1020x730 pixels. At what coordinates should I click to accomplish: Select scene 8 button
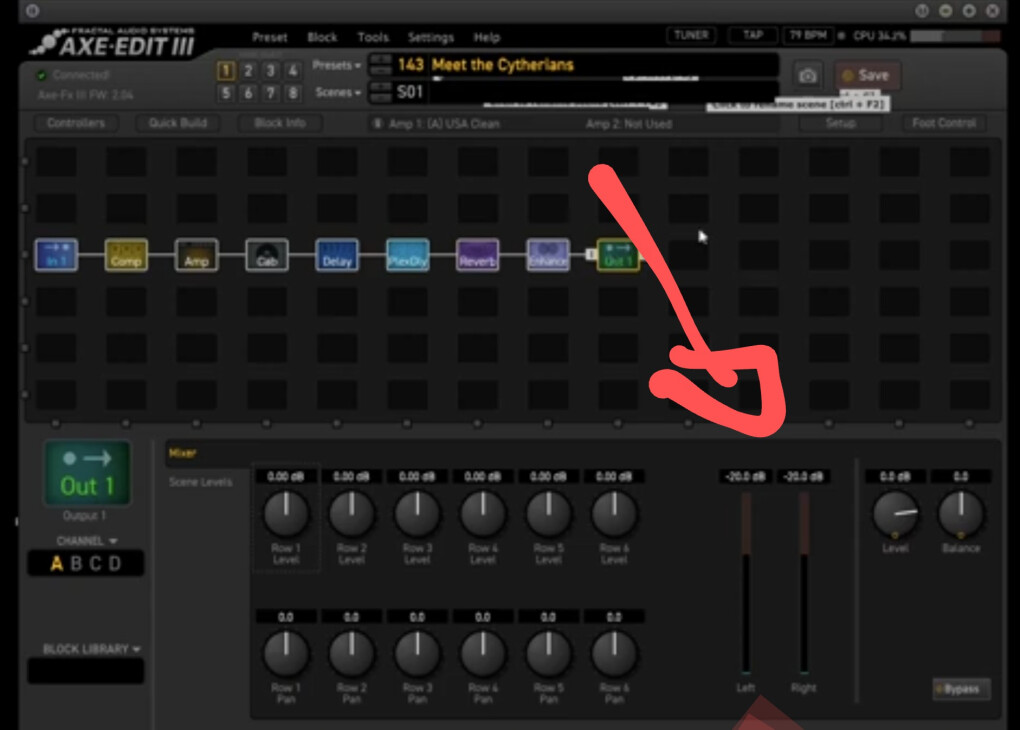[293, 93]
